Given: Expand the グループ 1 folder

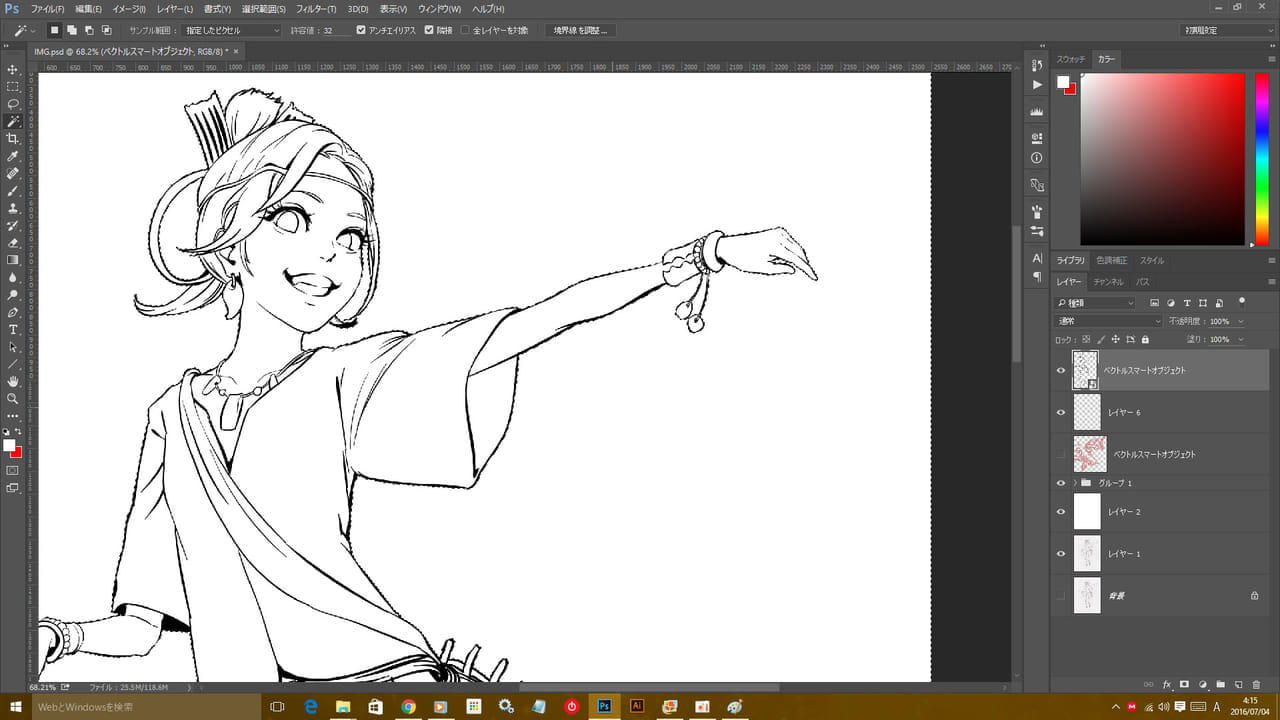Looking at the screenshot, I should click(x=1075, y=483).
